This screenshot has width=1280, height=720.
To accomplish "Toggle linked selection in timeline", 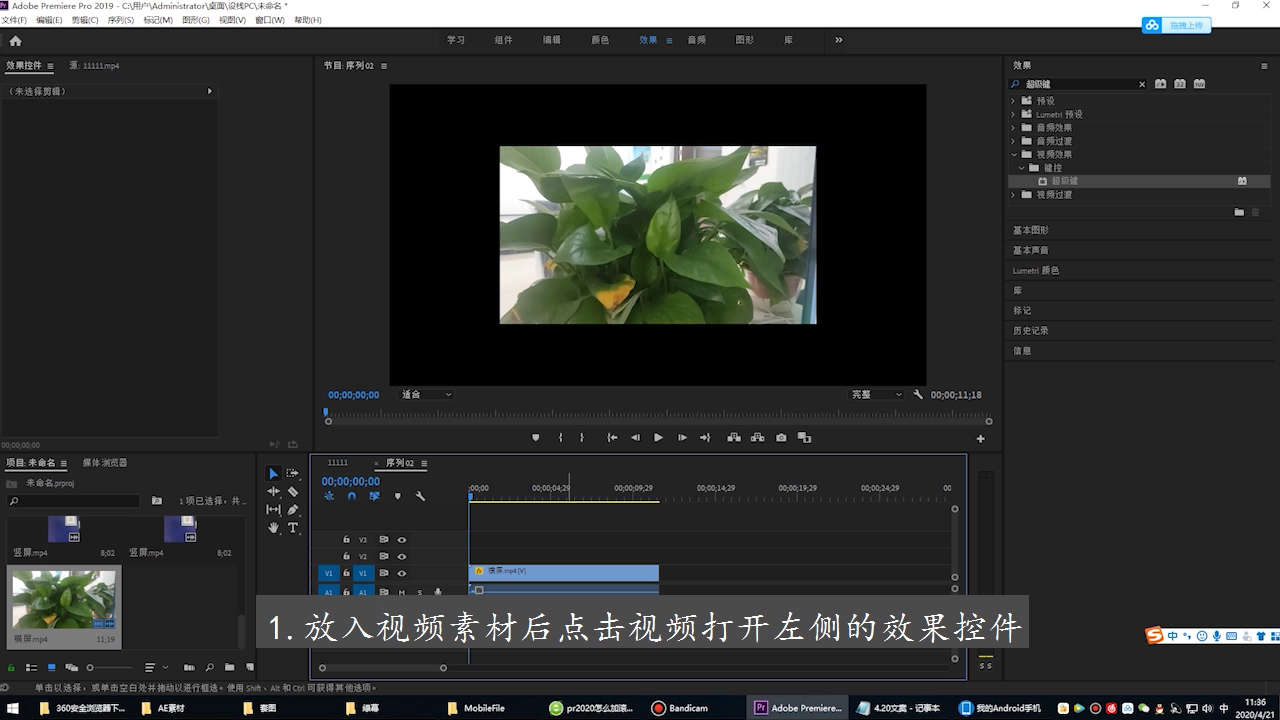I will [374, 496].
